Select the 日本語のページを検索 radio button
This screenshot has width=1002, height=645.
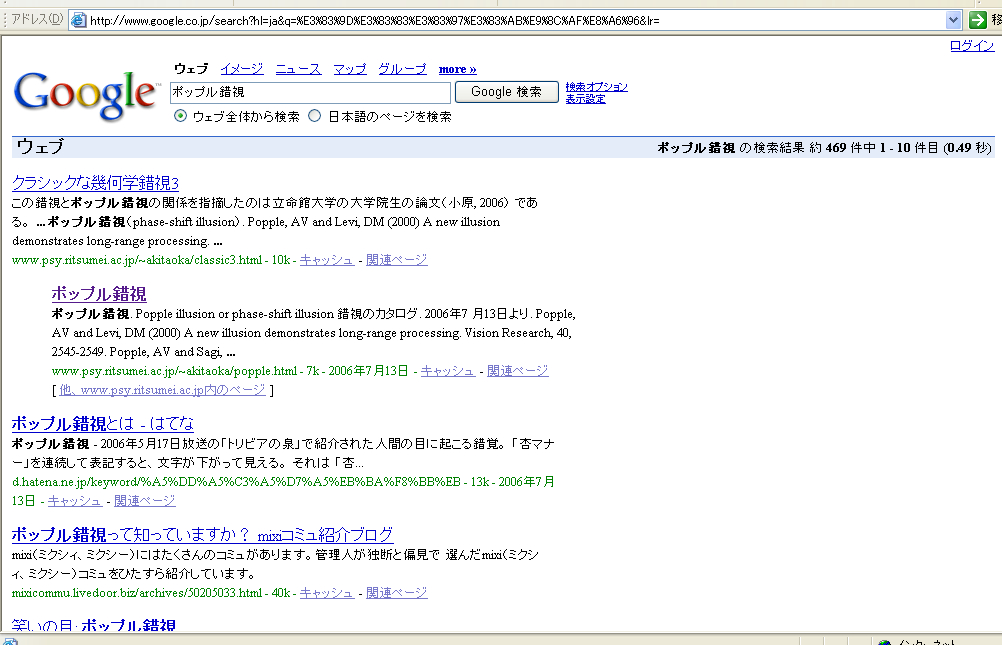pos(315,116)
